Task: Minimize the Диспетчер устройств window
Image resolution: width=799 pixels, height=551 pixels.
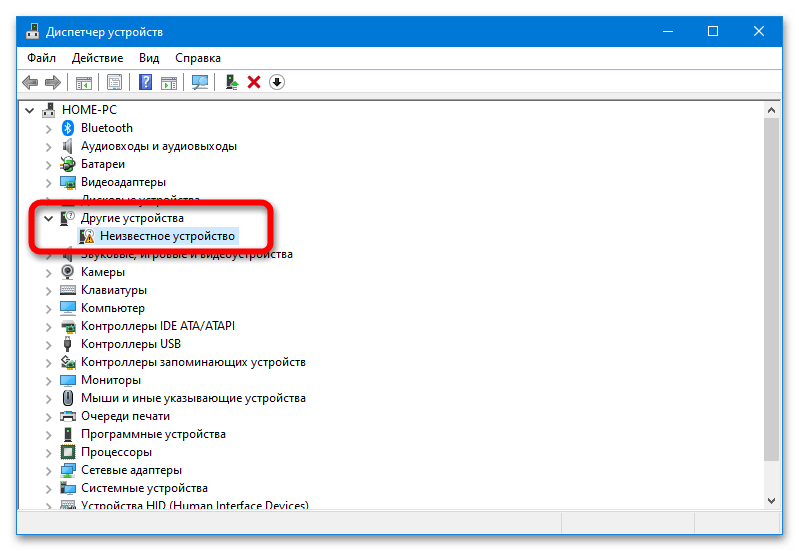Action: tap(668, 32)
